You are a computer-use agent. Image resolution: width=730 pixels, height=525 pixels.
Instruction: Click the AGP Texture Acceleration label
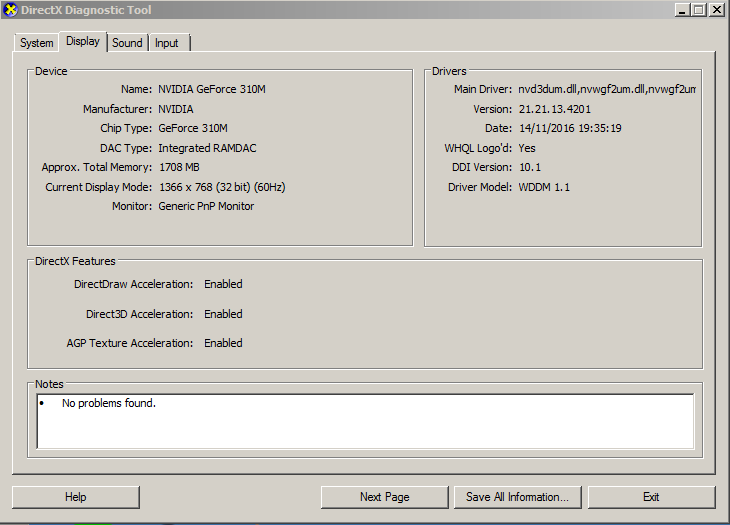130,343
